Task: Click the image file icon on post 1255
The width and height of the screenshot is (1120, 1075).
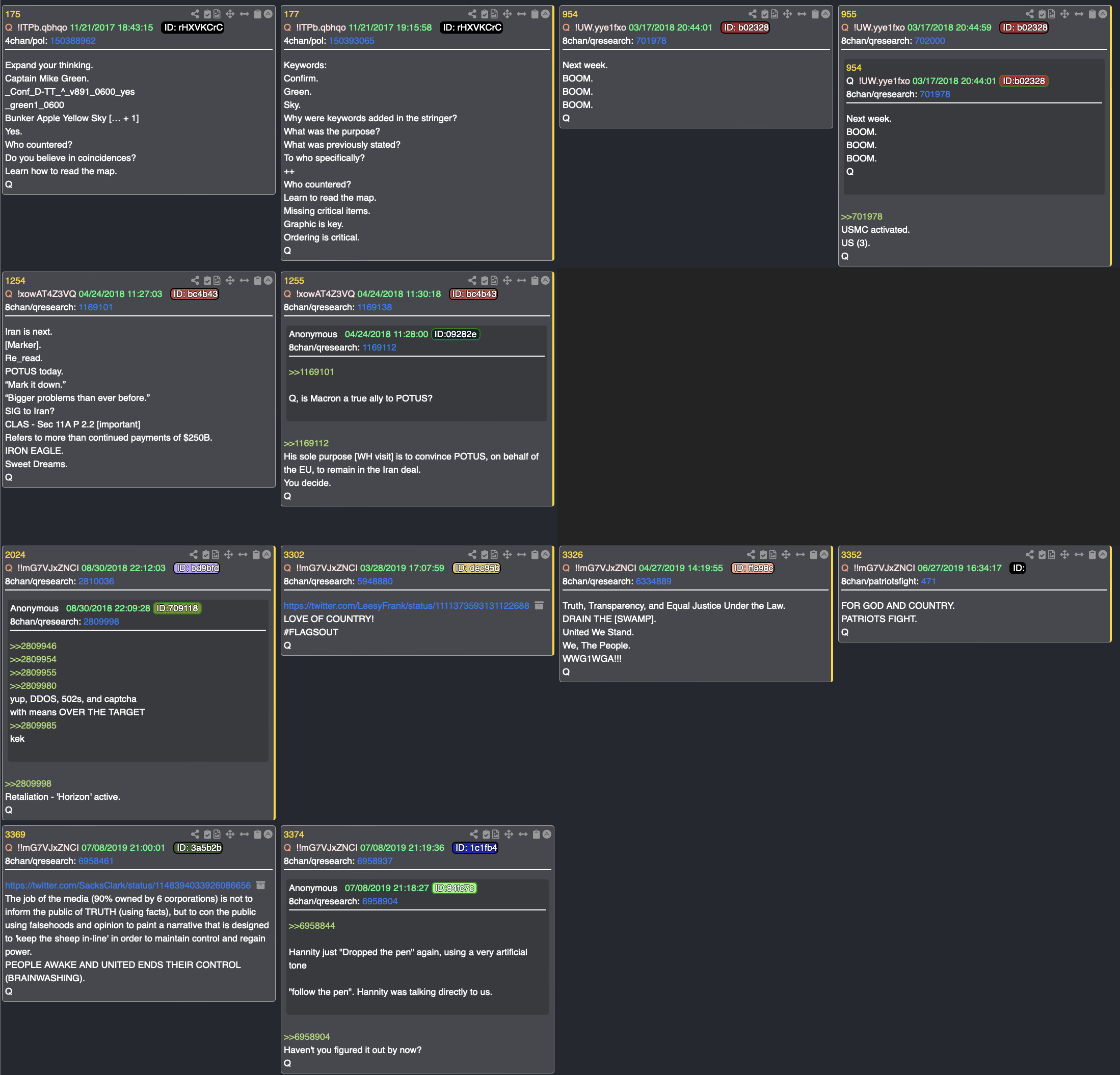Action: [494, 280]
